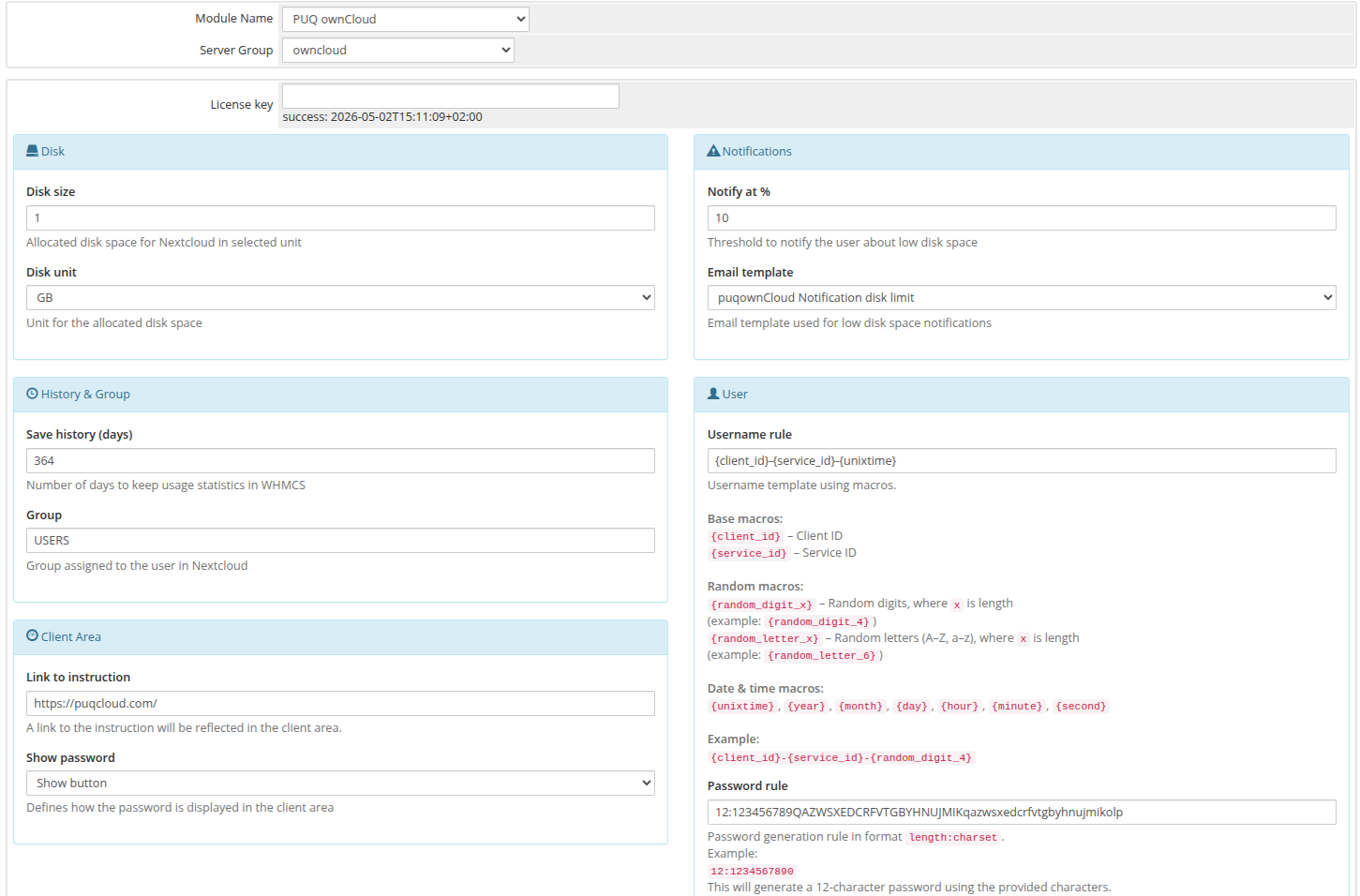
Task: Click the License key input field
Action: click(450, 96)
